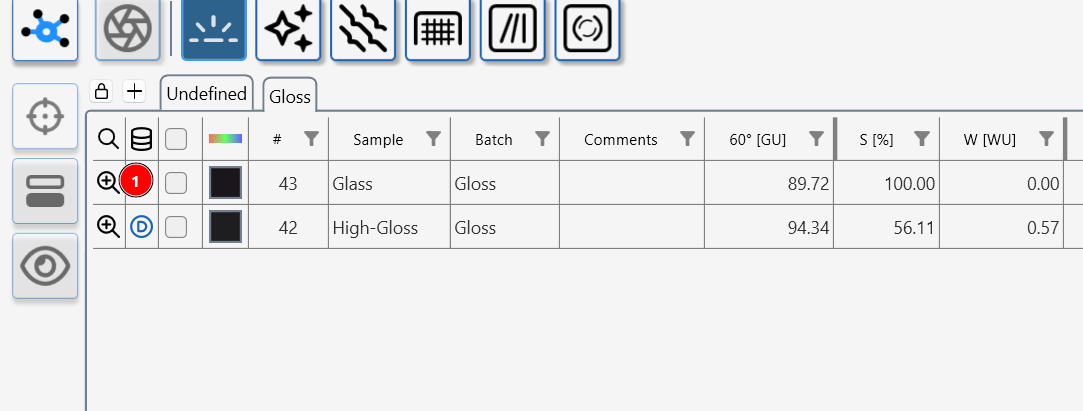Viewport: 1083px width, 411px height.
Task: Click the plus add tab button
Action: point(134,92)
